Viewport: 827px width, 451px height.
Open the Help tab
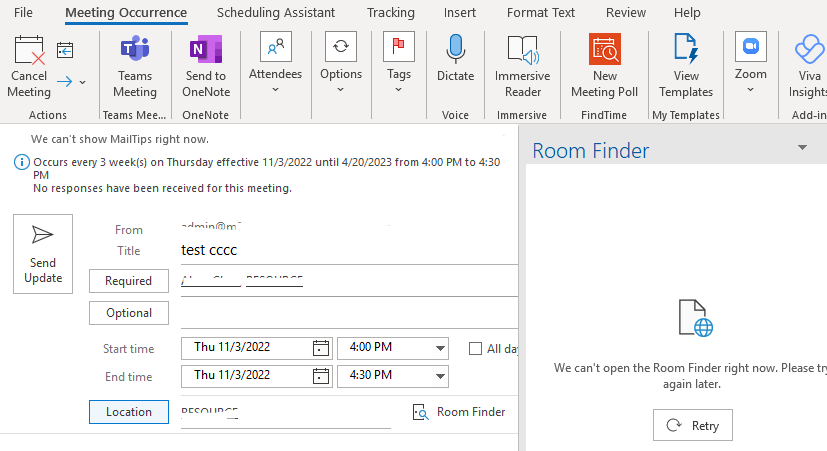[687, 13]
